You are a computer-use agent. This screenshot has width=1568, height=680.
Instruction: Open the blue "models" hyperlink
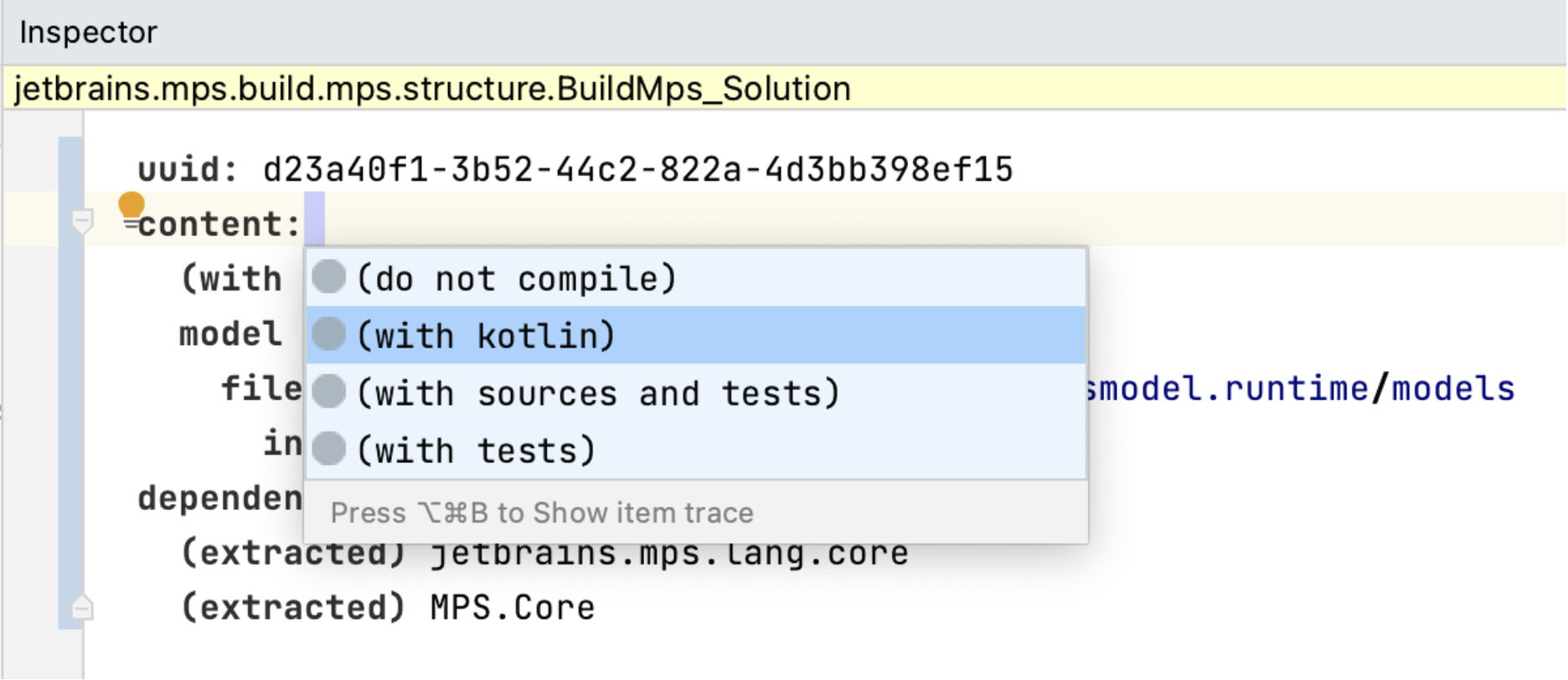(1450, 388)
